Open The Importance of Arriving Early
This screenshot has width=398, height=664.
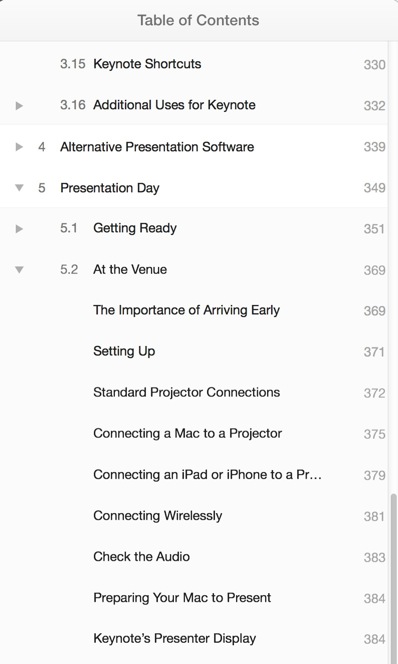186,310
